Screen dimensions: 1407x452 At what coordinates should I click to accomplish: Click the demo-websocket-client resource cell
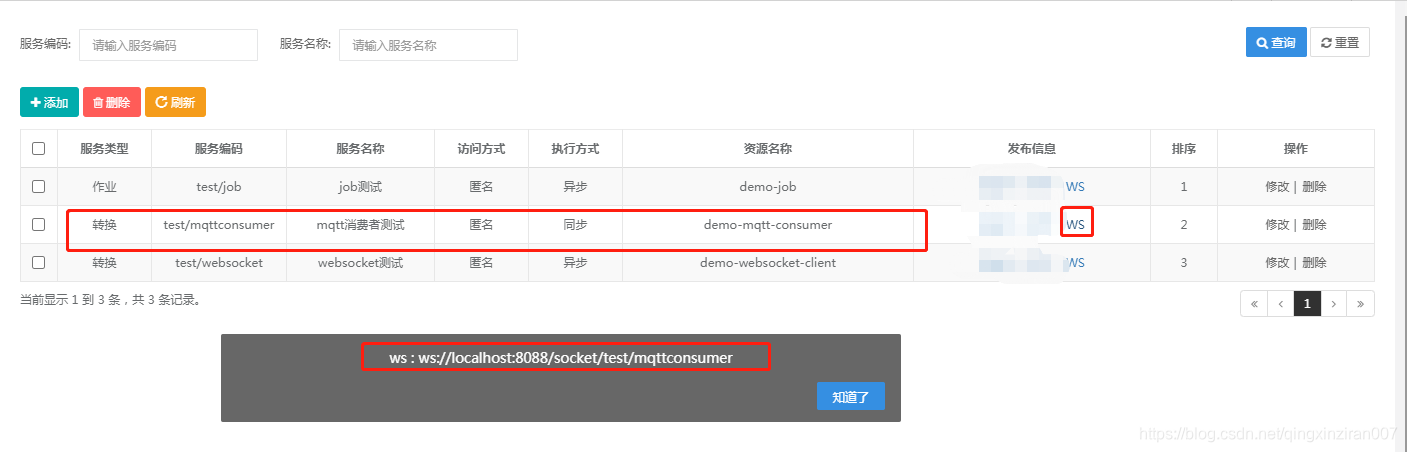click(x=768, y=262)
